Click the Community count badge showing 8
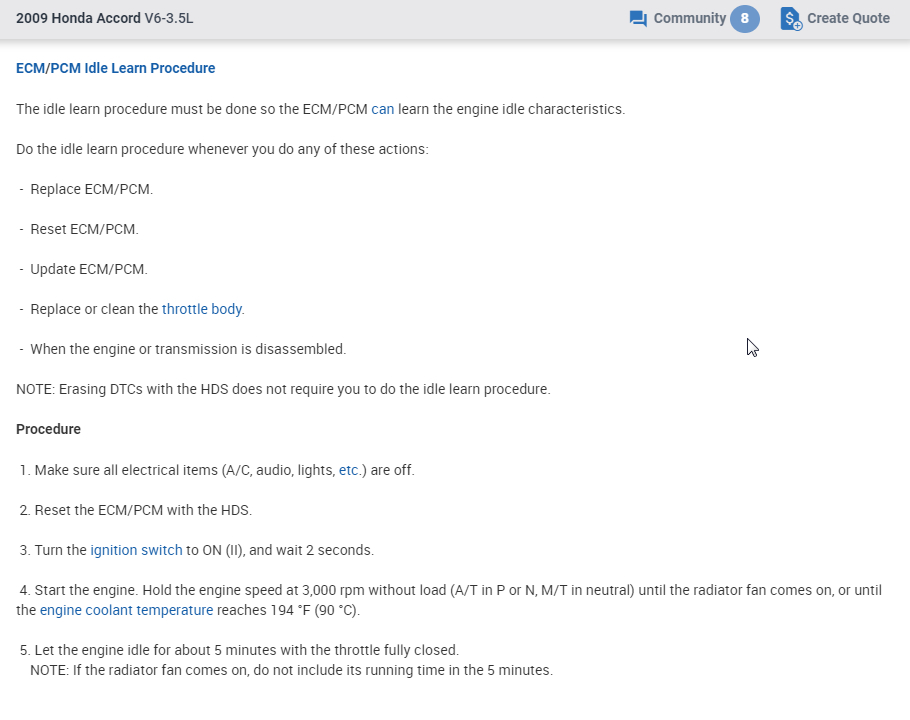Viewport: 910px width, 720px height. point(744,19)
